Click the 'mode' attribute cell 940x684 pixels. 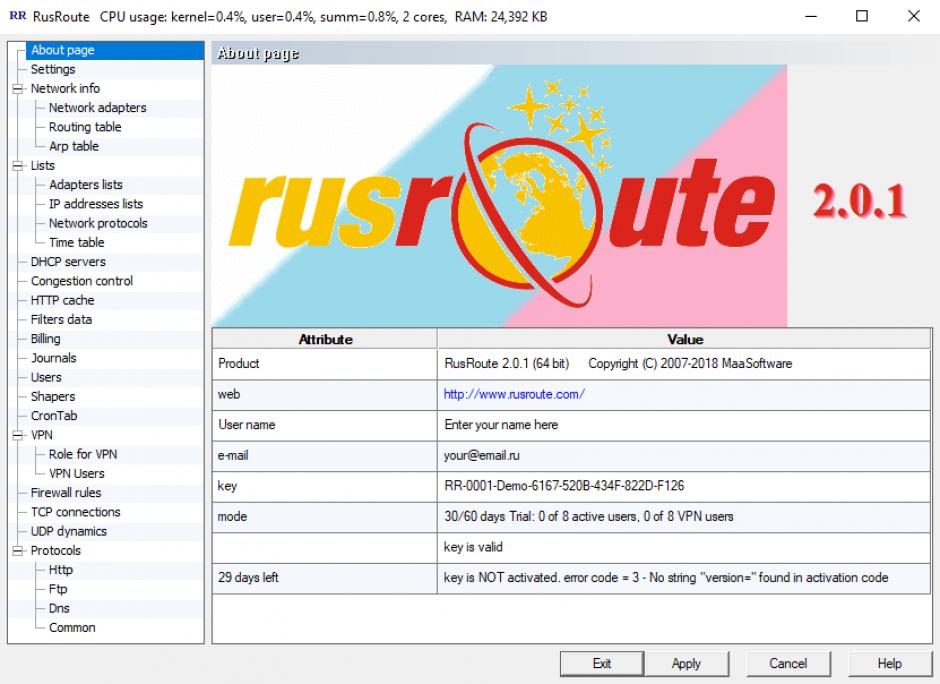pos(325,517)
